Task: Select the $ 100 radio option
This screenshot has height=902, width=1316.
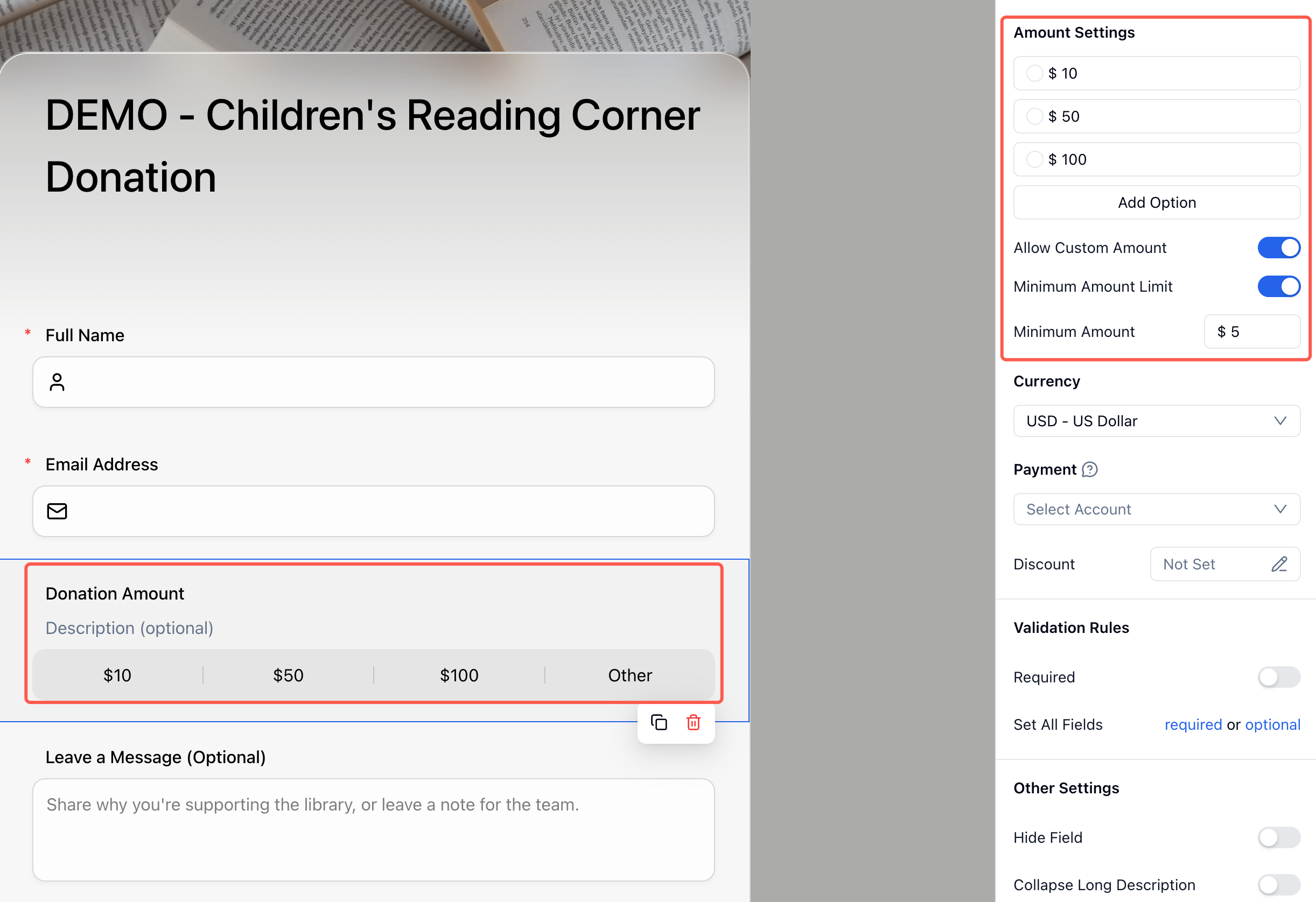Action: tap(1034, 159)
